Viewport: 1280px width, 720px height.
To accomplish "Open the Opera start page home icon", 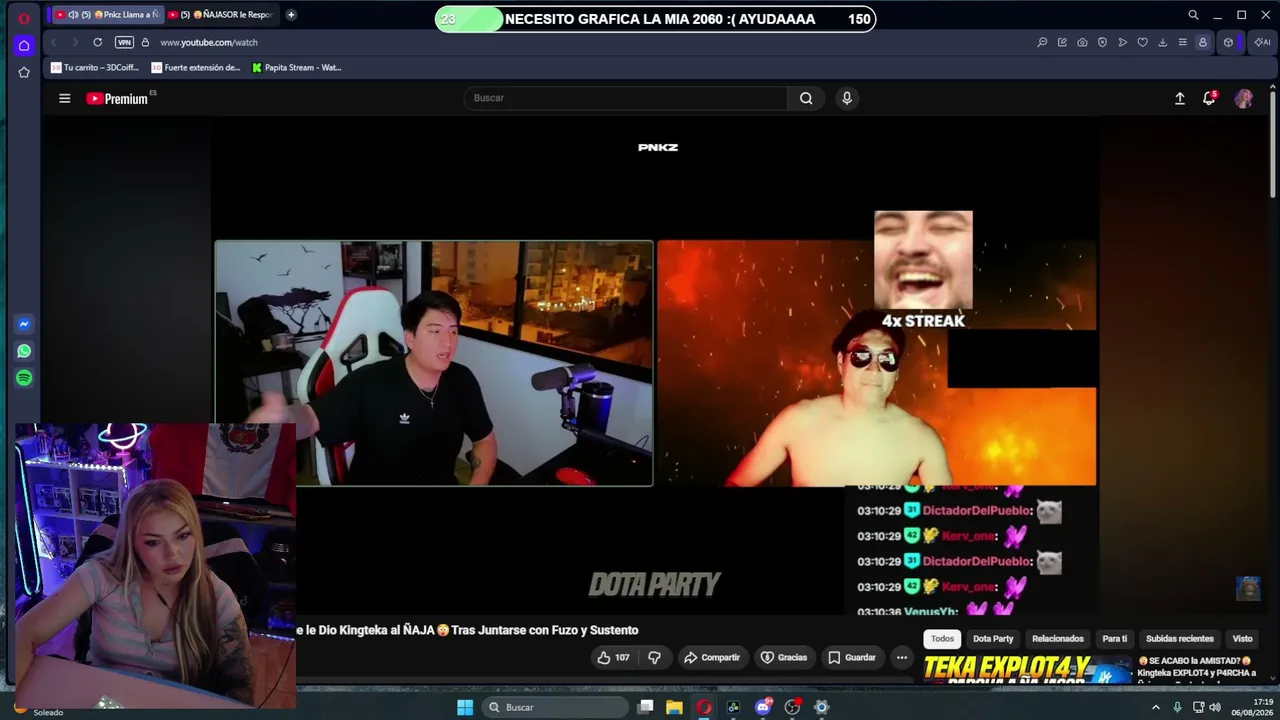I will tap(24, 45).
